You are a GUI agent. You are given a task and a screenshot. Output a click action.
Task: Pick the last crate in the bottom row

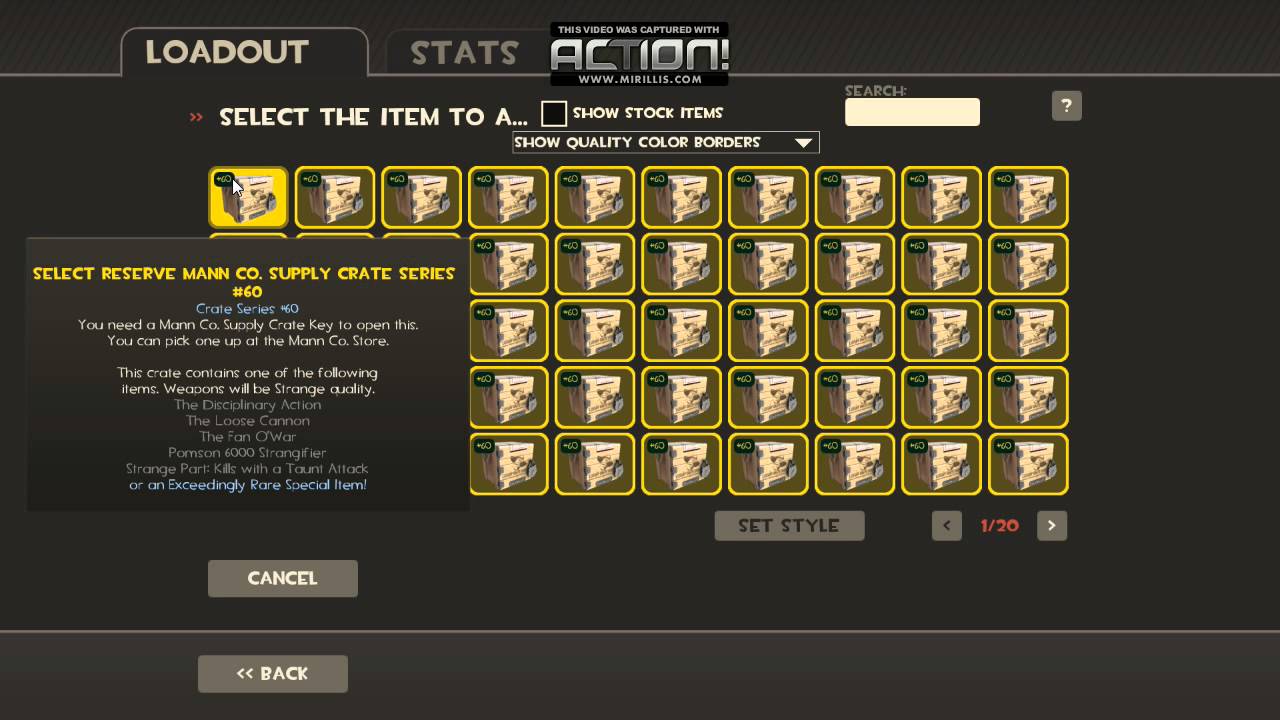point(1028,464)
